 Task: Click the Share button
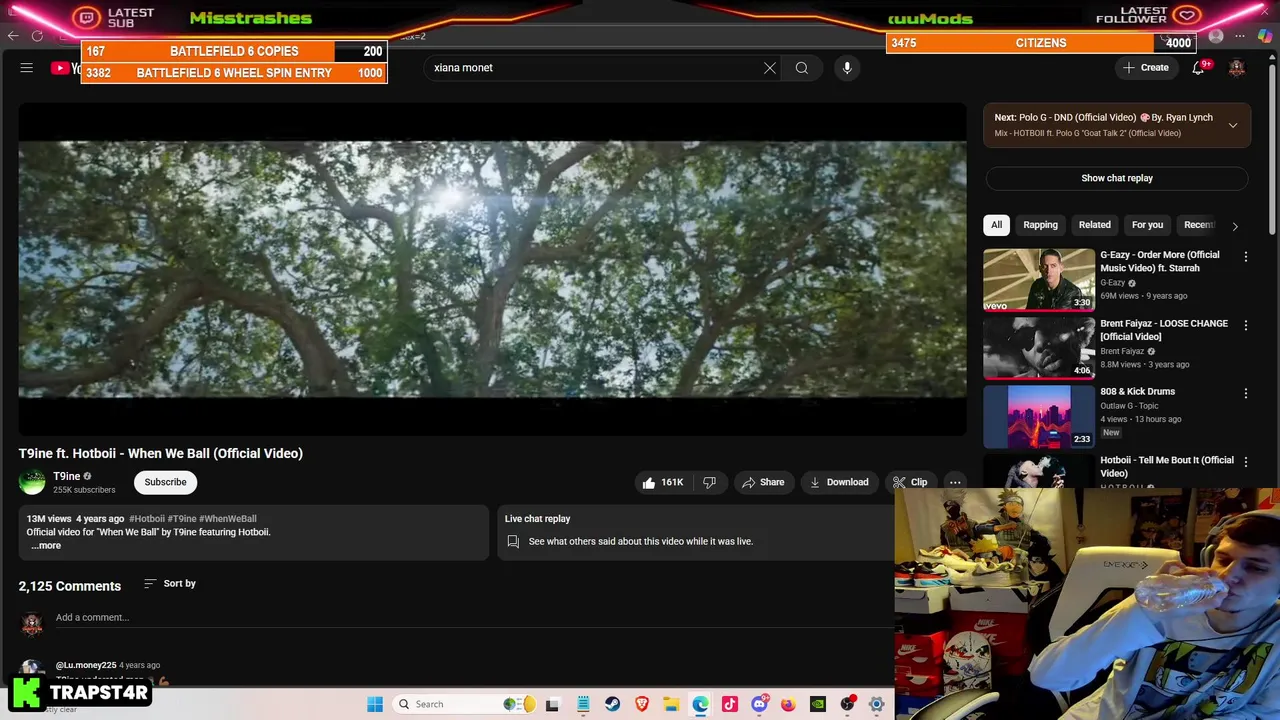tap(763, 482)
